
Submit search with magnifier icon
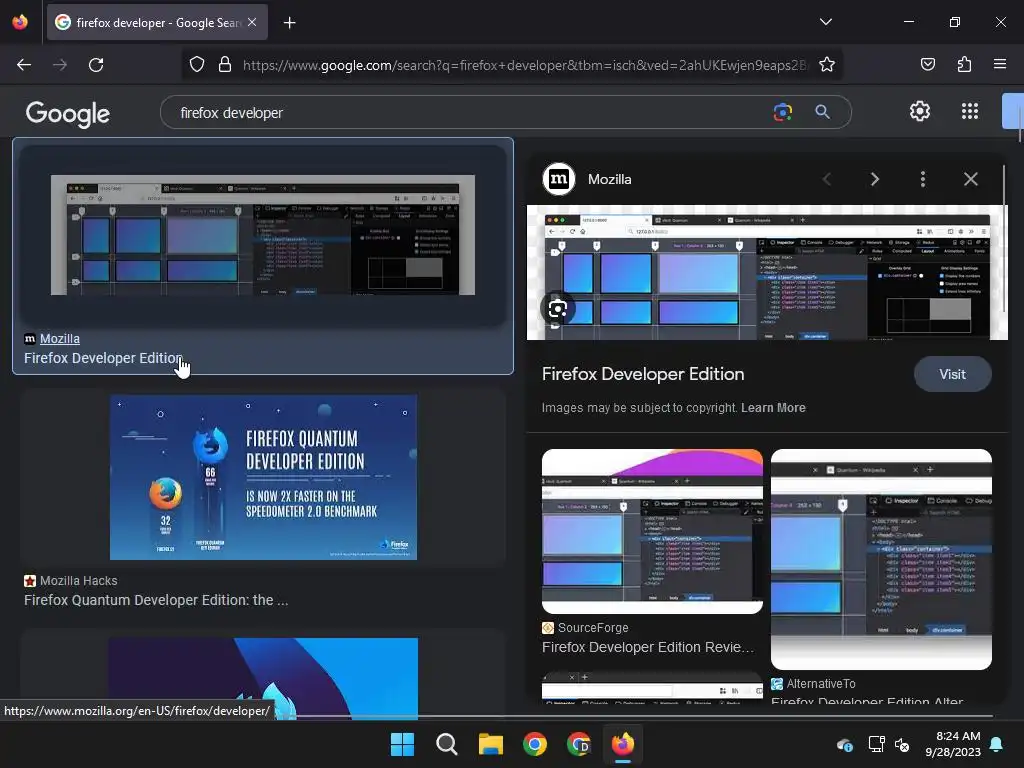822,112
